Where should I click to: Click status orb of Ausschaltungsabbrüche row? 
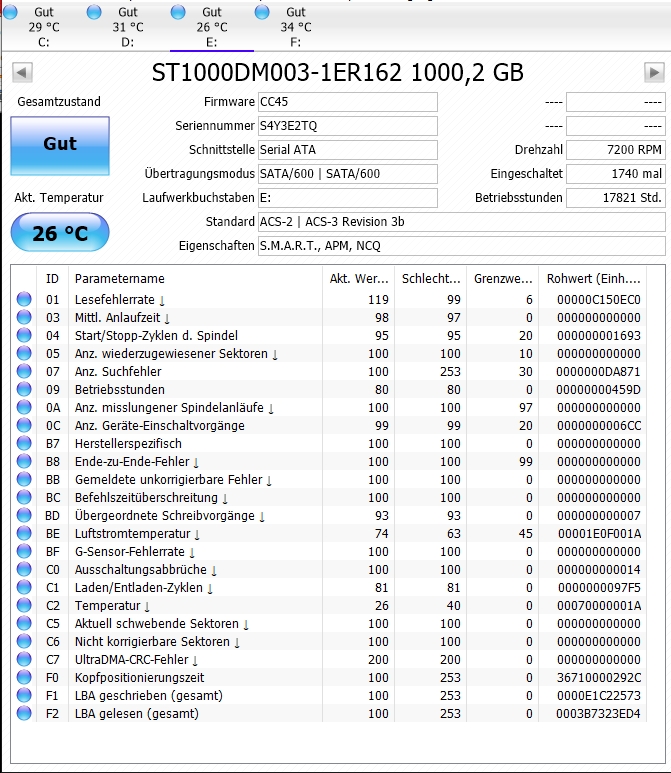(24, 569)
